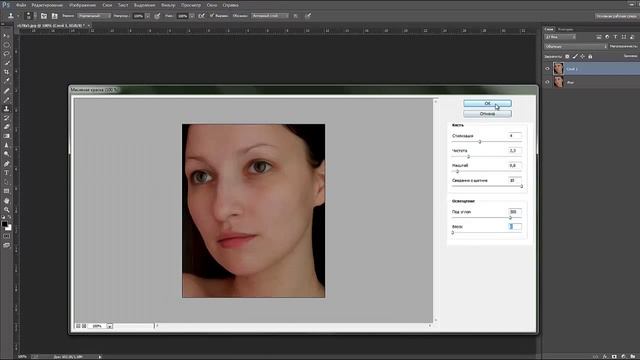Viewport: 640px width, 360px height.
Task: Click ignore adjustment layers icon in options bar
Action: click(296, 16)
